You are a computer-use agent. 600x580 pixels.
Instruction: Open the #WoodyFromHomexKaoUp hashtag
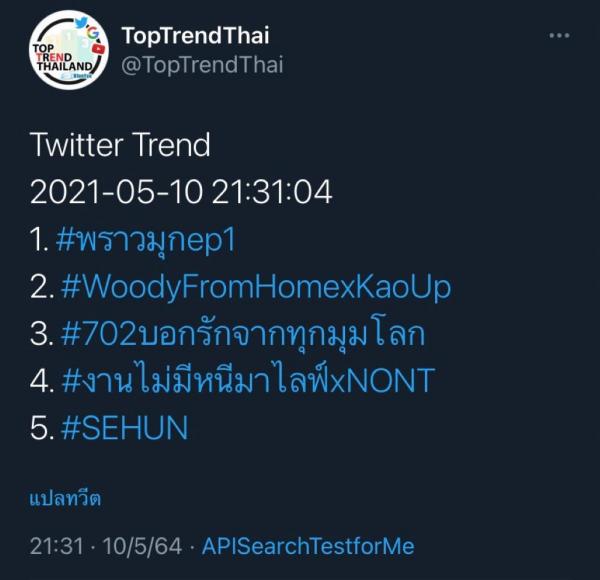[x=256, y=287]
